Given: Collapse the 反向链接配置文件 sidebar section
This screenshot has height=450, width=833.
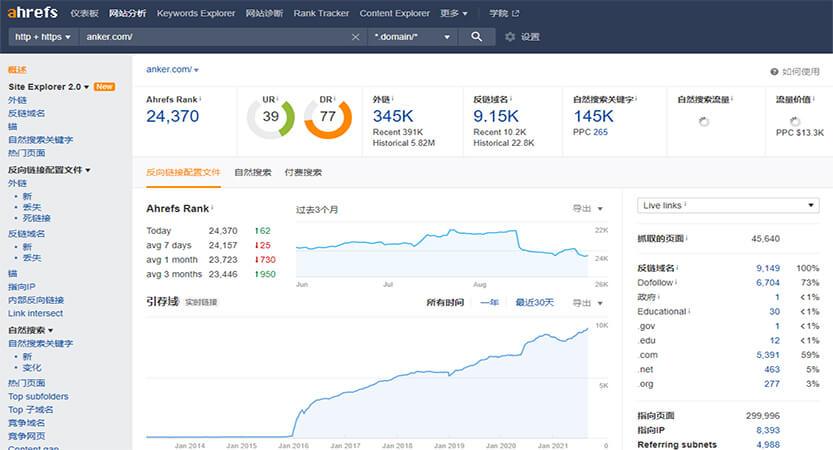Looking at the screenshot, I should [49, 170].
